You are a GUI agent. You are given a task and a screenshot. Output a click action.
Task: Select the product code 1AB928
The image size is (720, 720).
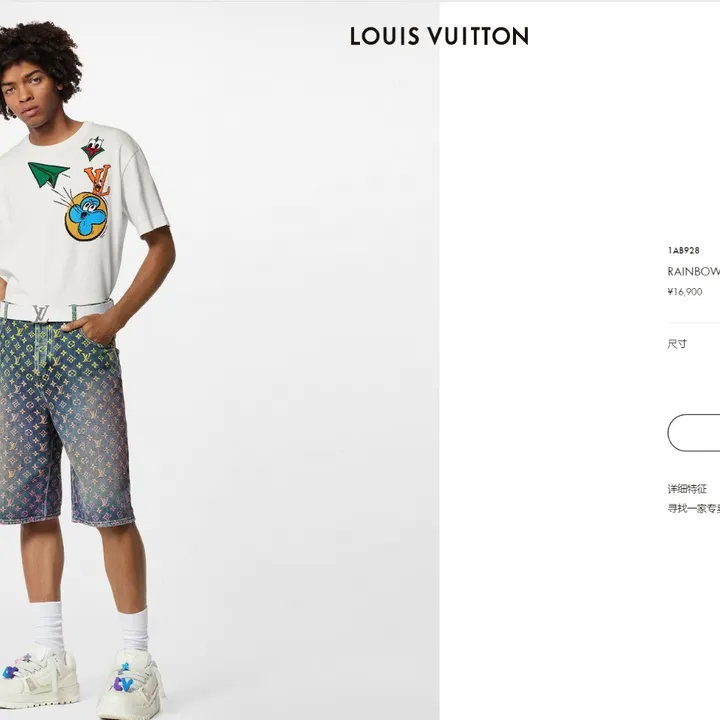(684, 250)
